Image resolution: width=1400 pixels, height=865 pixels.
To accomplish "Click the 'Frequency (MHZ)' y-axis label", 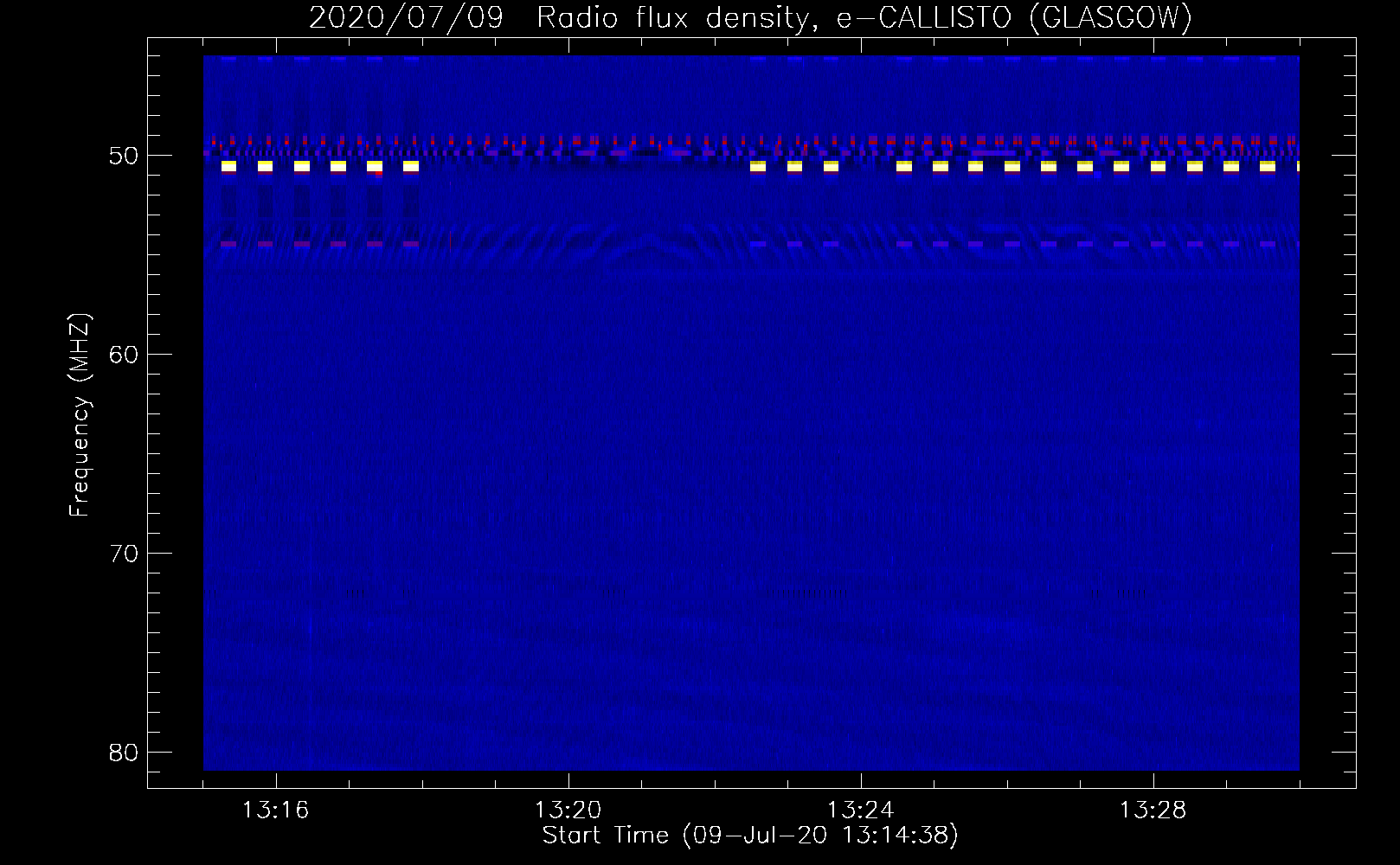I will pyautogui.click(x=80, y=414).
